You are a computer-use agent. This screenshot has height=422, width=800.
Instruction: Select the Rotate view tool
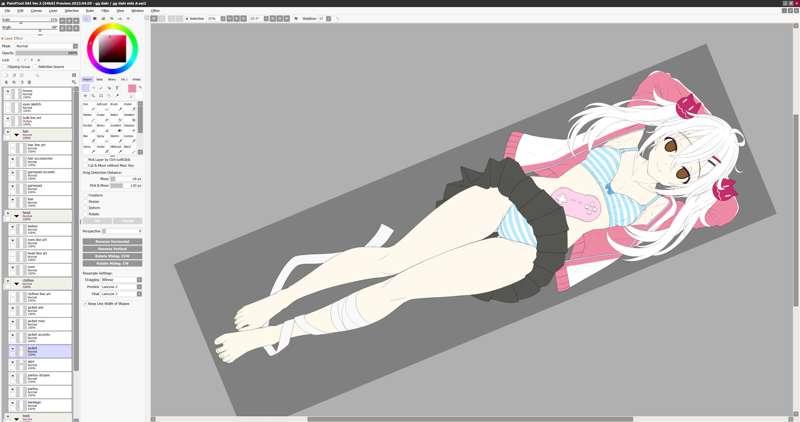click(101, 95)
